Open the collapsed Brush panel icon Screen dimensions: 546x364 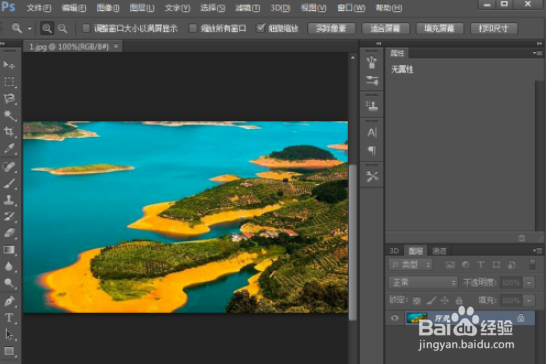tap(372, 62)
